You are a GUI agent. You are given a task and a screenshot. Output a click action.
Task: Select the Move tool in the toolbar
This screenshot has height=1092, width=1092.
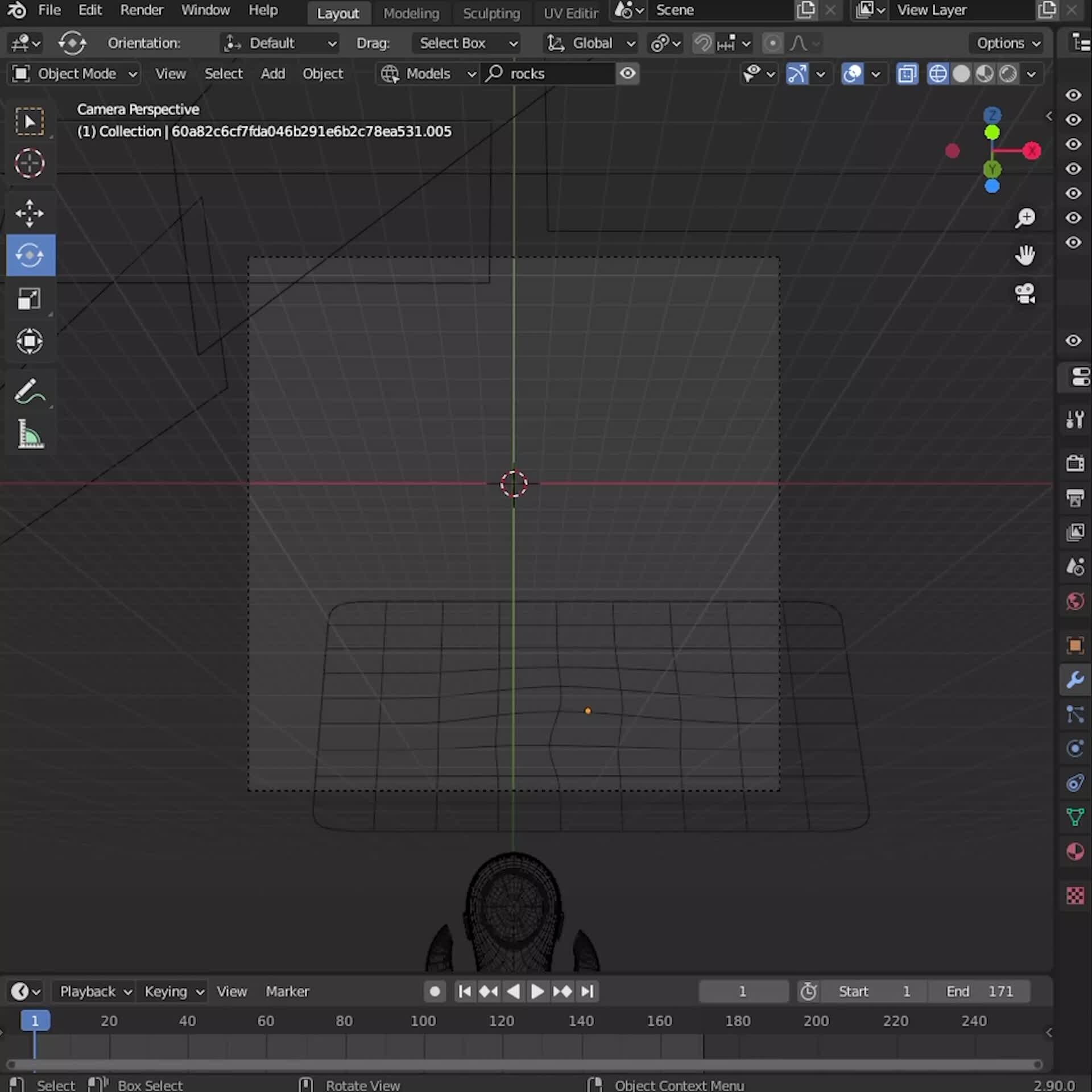30,213
